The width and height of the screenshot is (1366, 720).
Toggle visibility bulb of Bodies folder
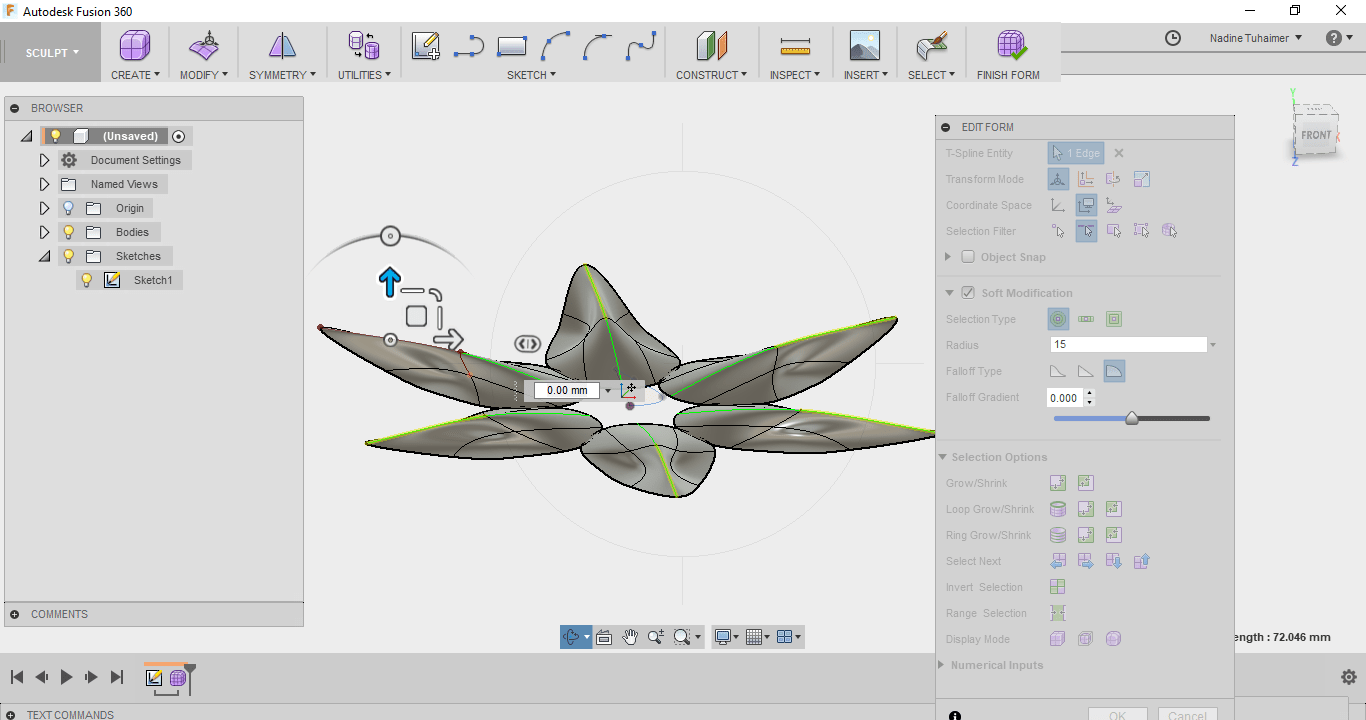coord(69,232)
